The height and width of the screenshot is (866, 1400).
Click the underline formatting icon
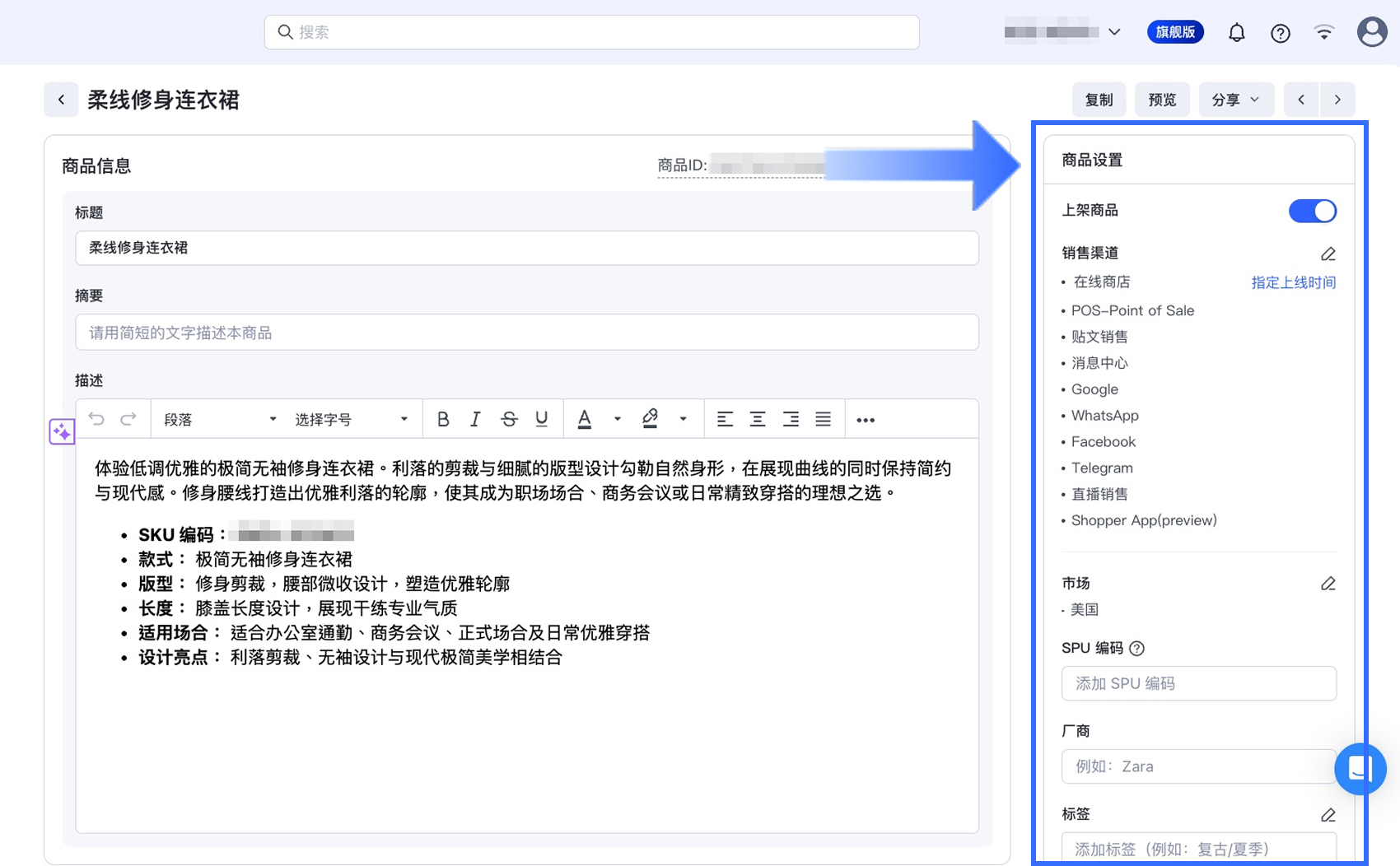pyautogui.click(x=541, y=420)
